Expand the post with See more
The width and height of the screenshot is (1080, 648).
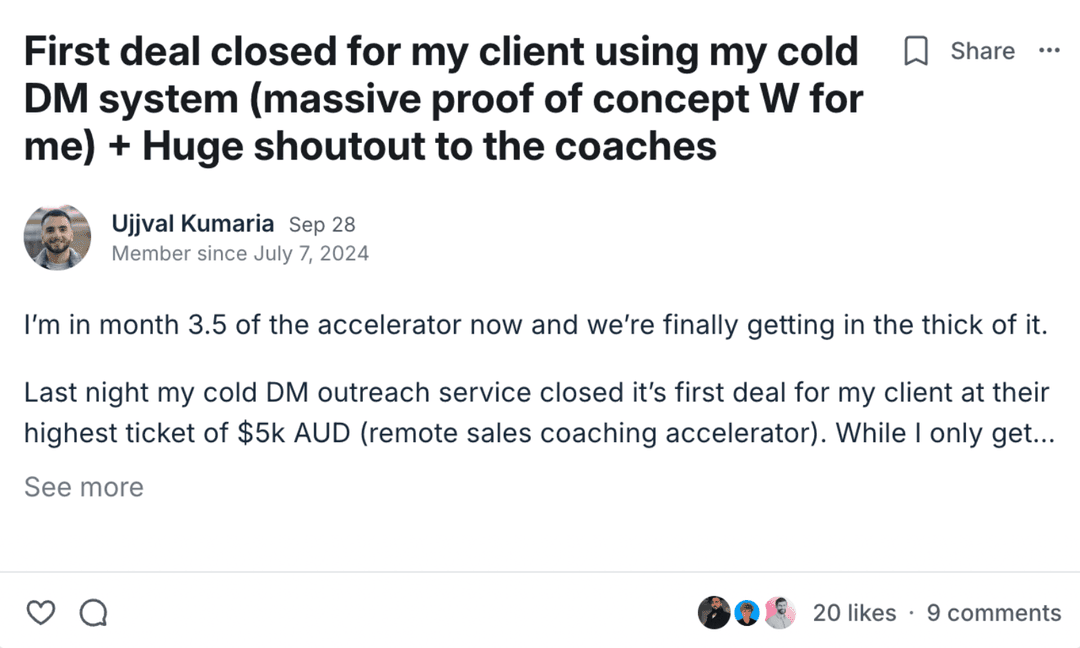click(x=84, y=487)
